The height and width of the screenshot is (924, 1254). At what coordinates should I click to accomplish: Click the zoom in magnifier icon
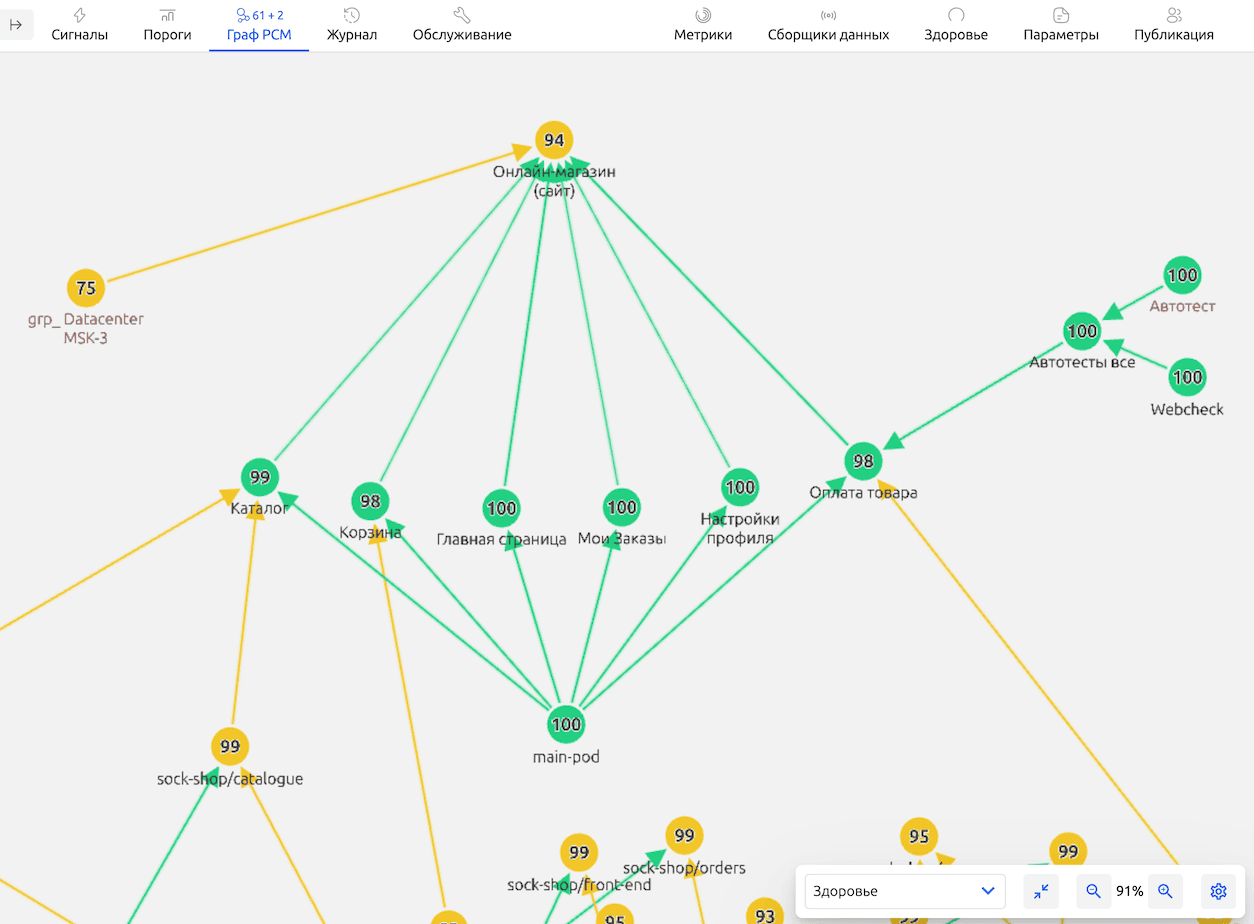(x=1165, y=891)
